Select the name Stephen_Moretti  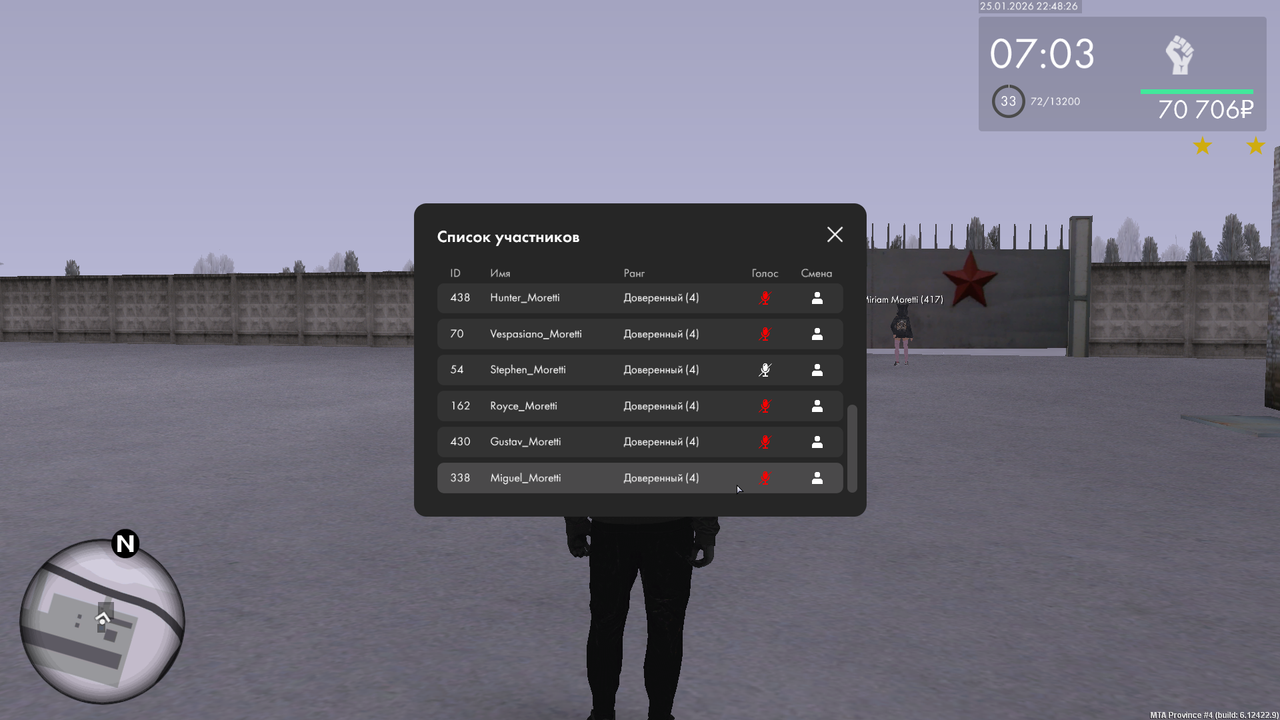(x=528, y=370)
